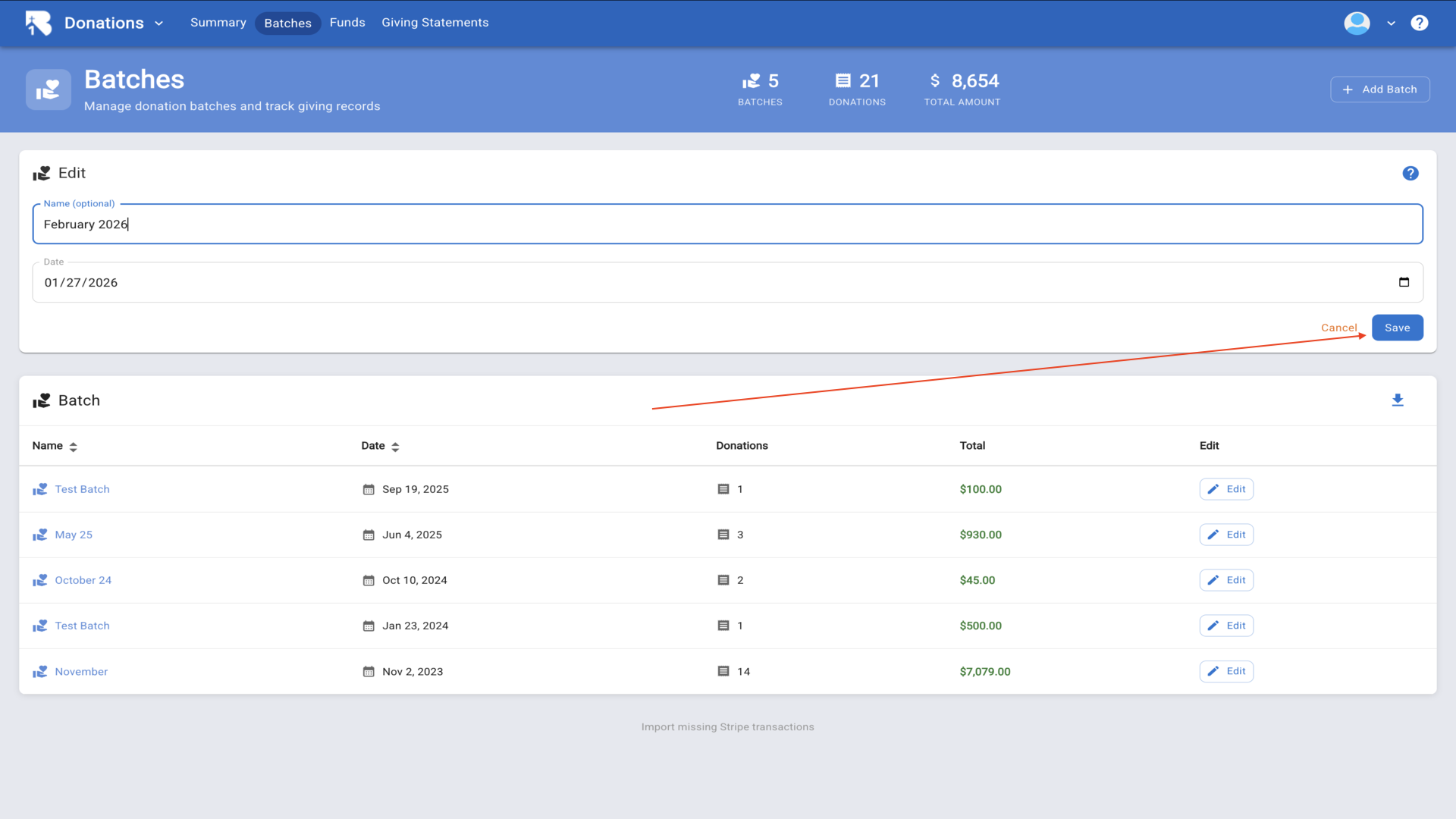Viewport: 1456px width, 819px height.
Task: Click the Add Batch button
Action: pyautogui.click(x=1379, y=89)
